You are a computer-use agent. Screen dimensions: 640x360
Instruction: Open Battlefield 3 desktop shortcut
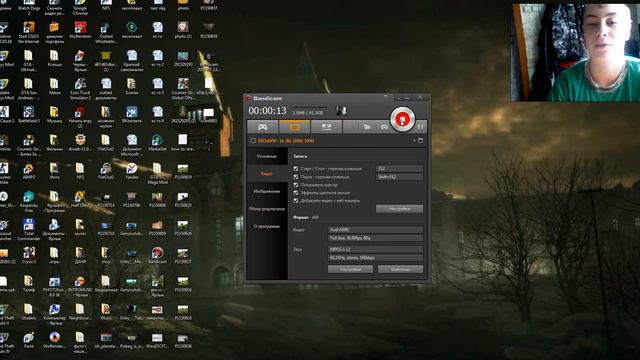(x=29, y=114)
